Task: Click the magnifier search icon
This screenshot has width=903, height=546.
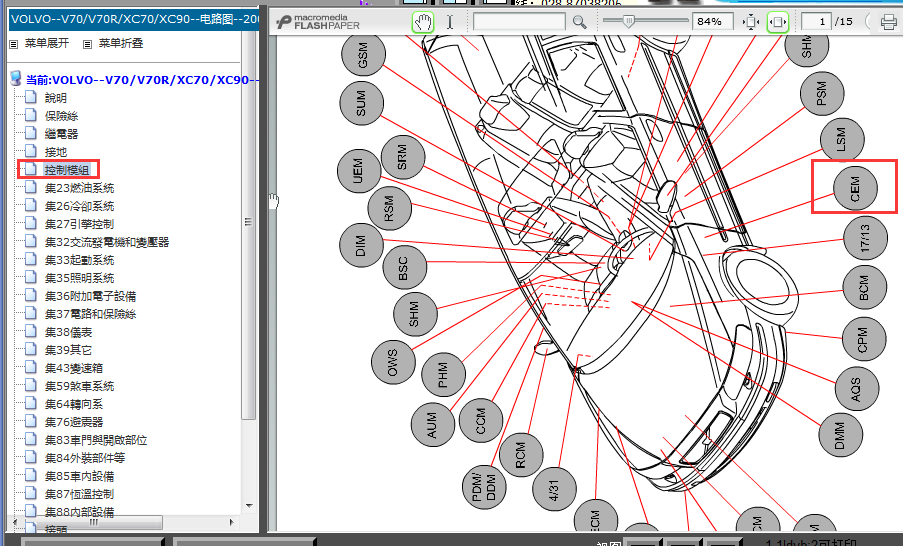Action: coord(579,22)
